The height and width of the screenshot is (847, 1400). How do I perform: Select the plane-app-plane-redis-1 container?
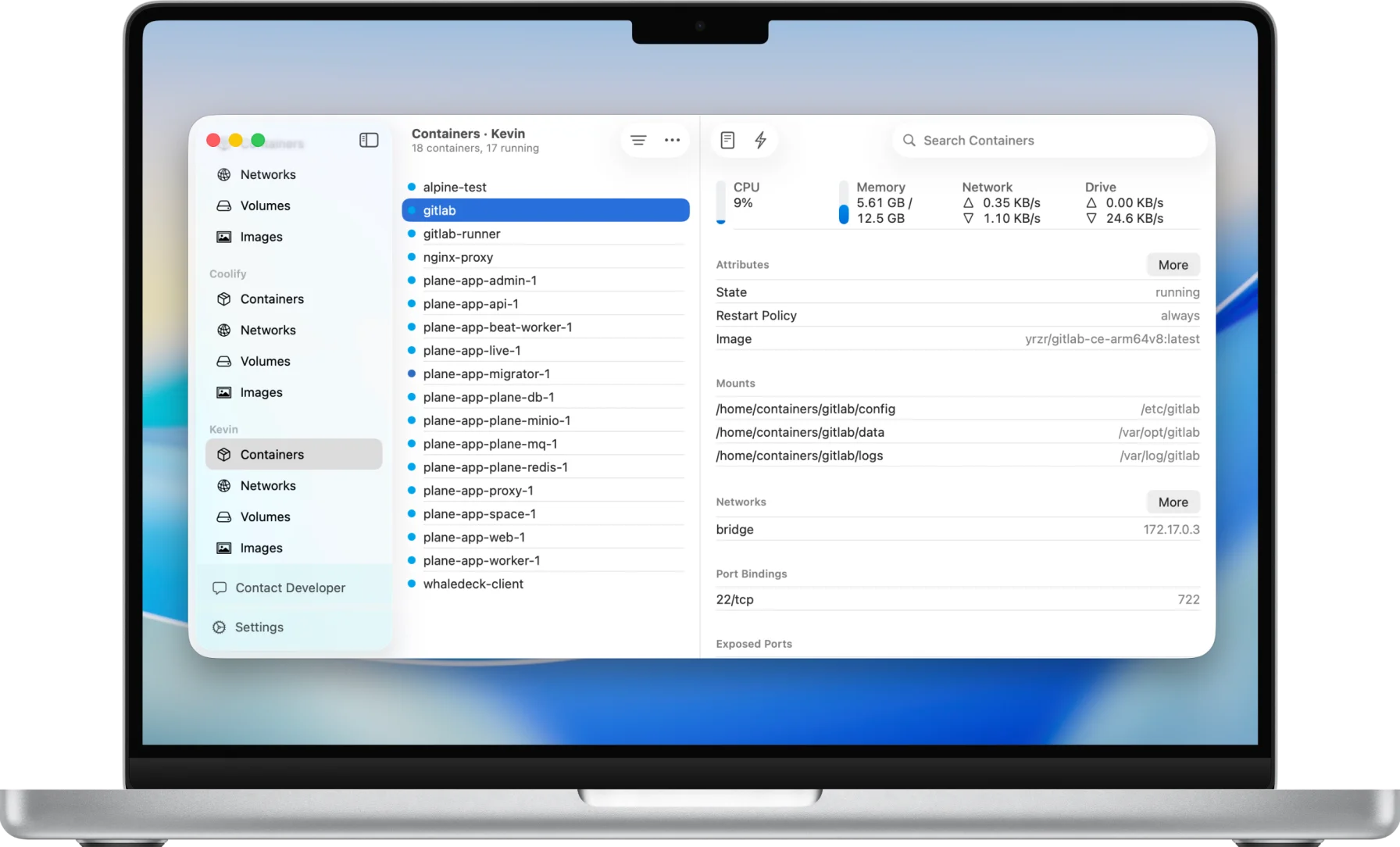[495, 466]
